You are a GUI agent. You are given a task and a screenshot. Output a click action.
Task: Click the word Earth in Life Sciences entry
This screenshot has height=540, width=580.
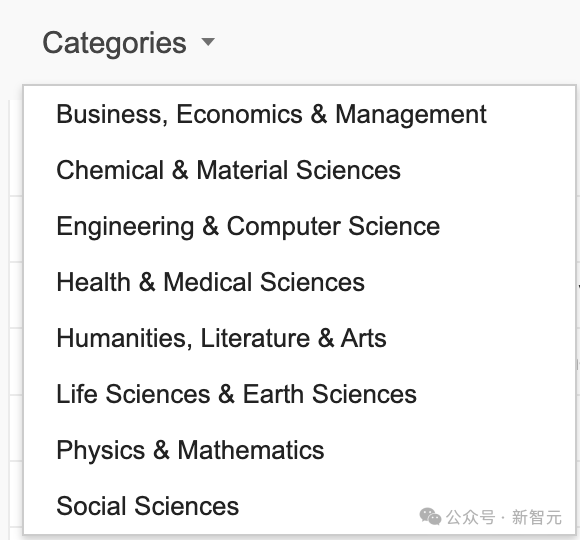pos(273,394)
